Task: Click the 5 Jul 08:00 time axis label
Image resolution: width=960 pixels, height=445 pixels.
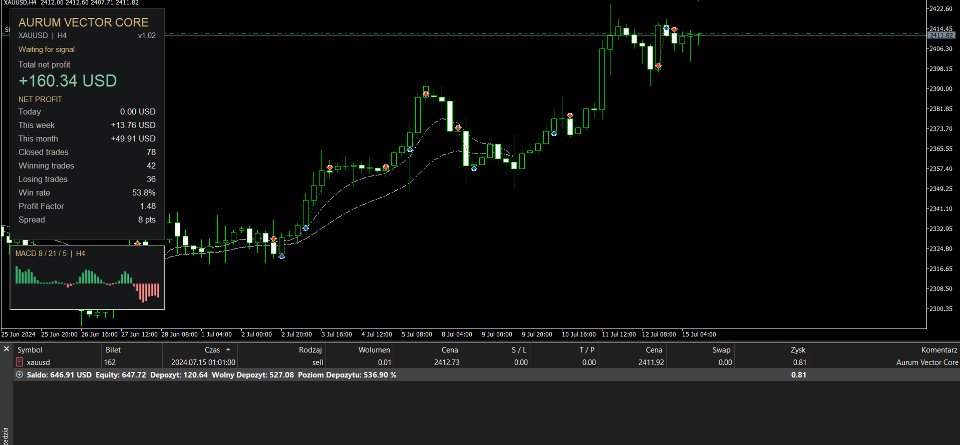Action: coord(417,334)
